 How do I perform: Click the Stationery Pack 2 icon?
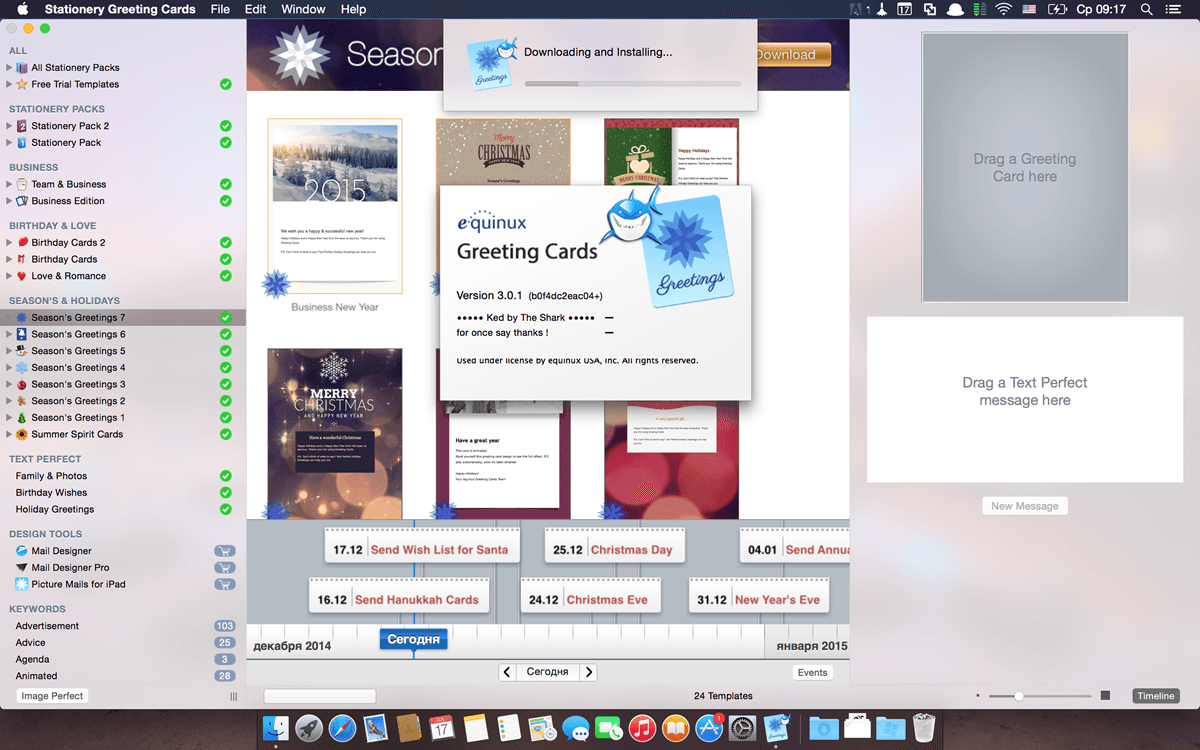22,126
